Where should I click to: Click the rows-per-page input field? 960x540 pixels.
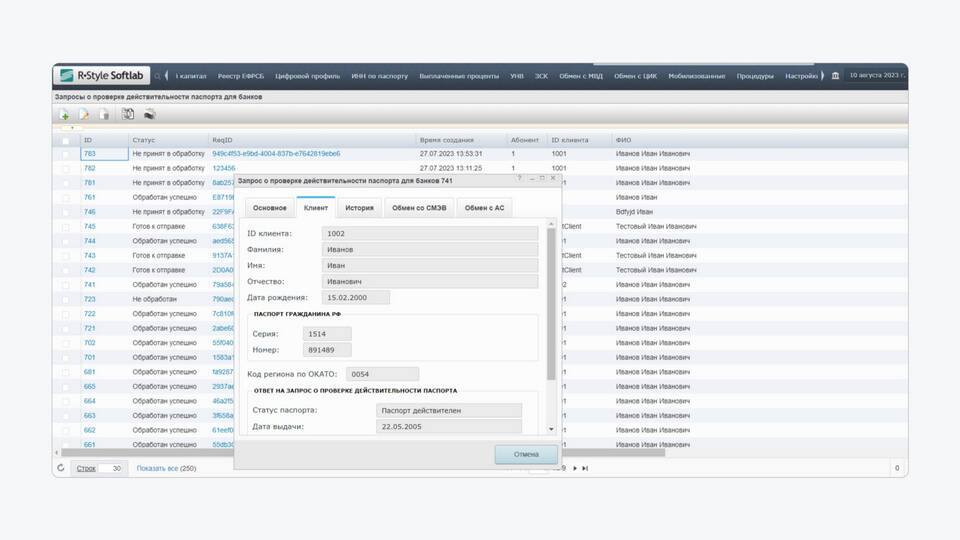[x=113, y=468]
